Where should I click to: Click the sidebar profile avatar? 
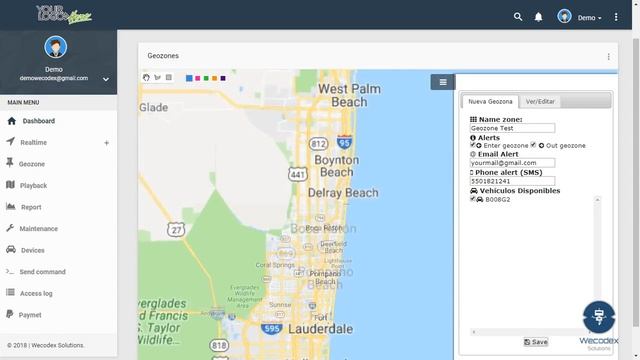56,47
